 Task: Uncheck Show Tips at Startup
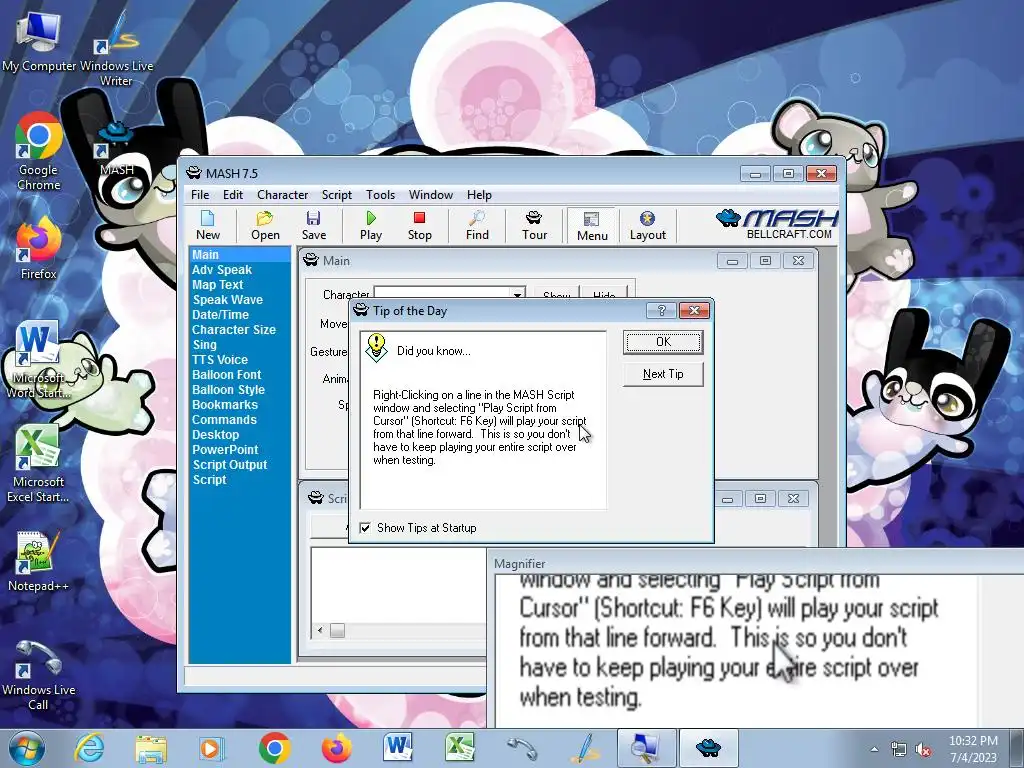coord(365,528)
